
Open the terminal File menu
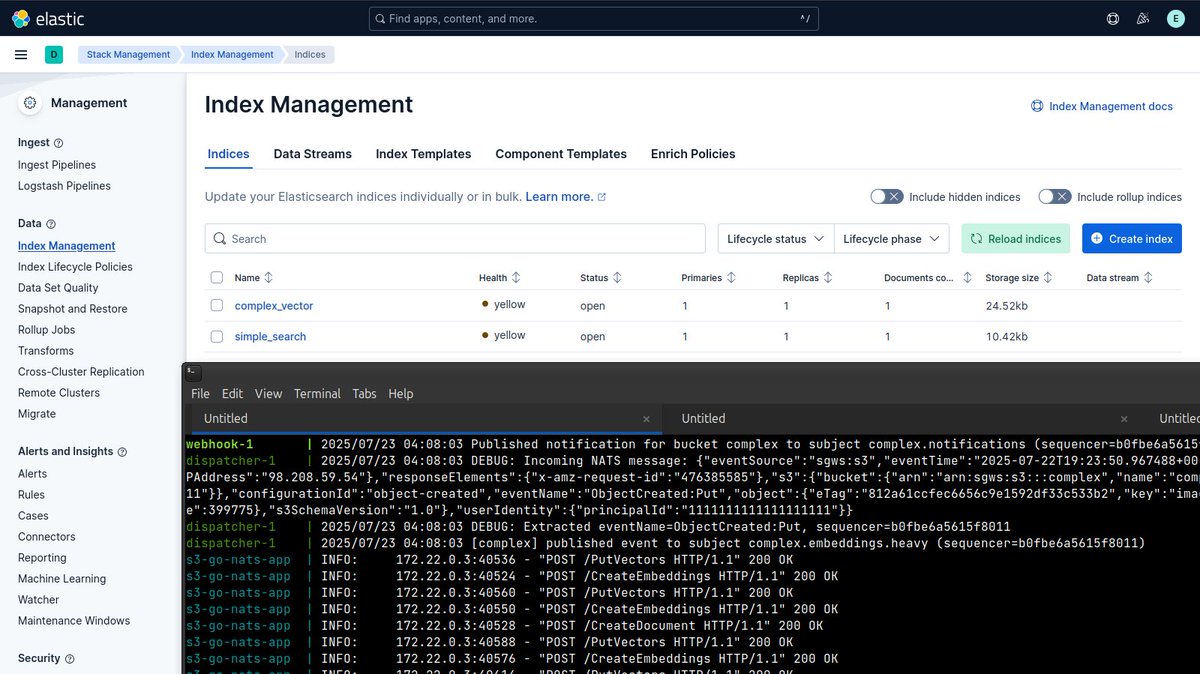click(200, 394)
